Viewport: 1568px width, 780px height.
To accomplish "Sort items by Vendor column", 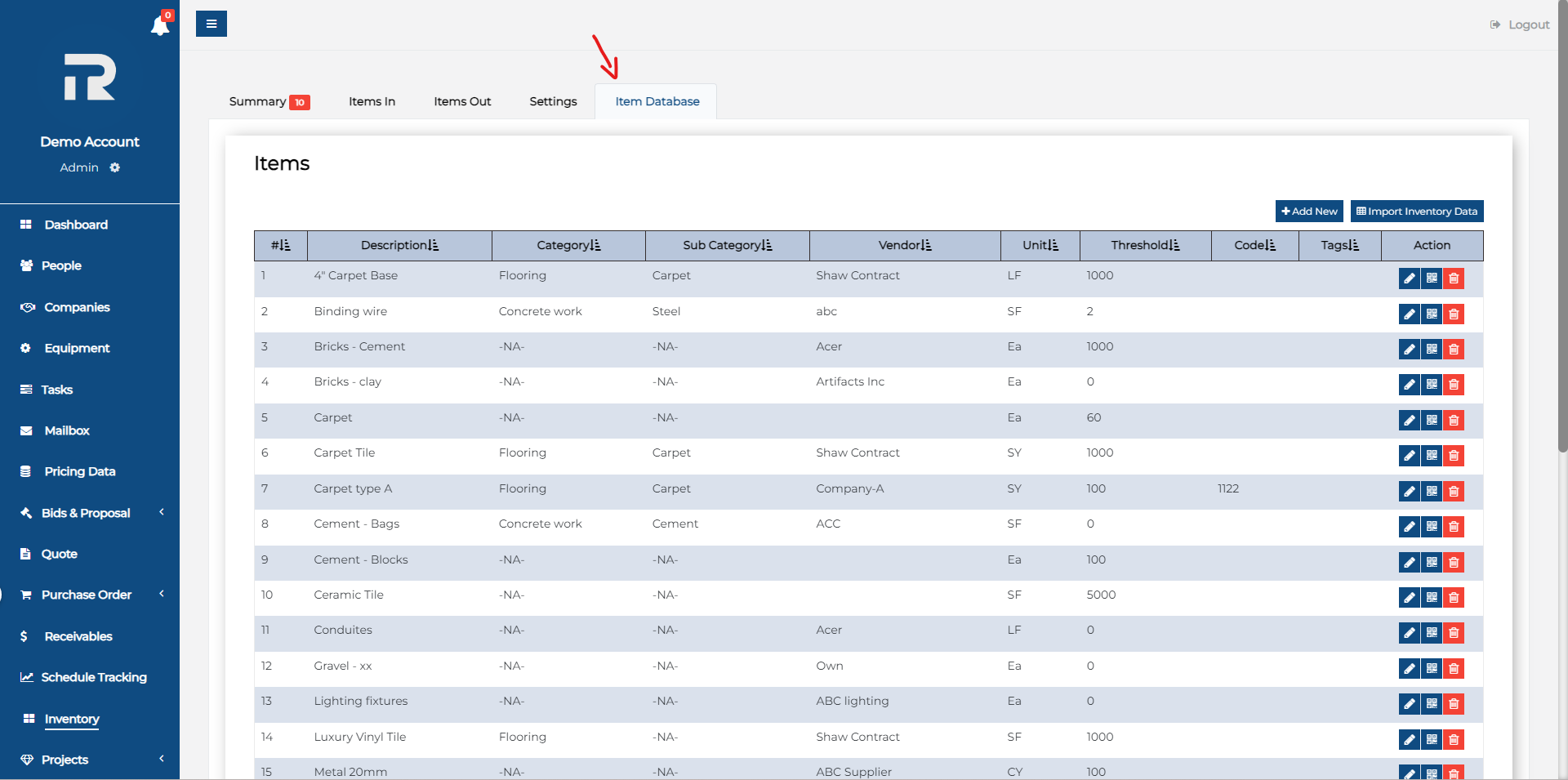I will tap(904, 245).
